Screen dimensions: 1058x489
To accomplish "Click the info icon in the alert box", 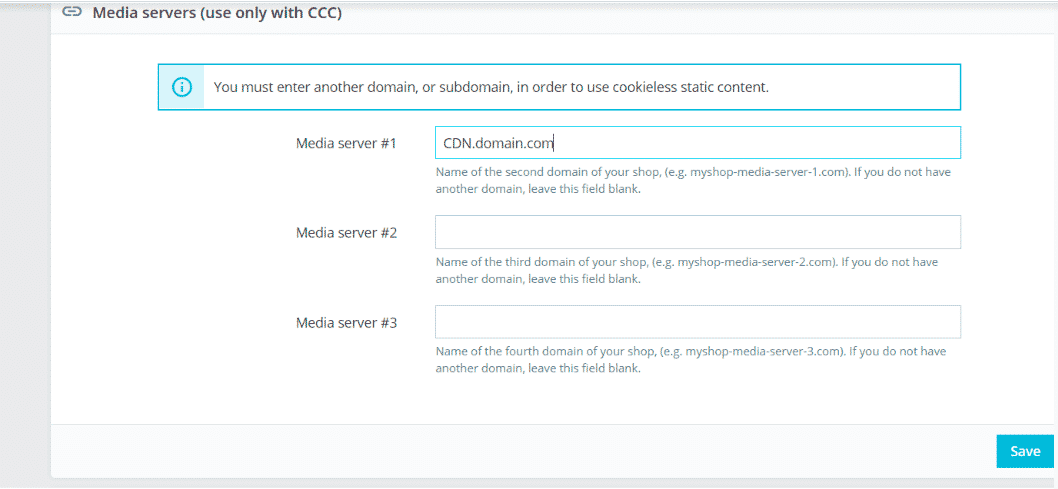I will point(182,87).
